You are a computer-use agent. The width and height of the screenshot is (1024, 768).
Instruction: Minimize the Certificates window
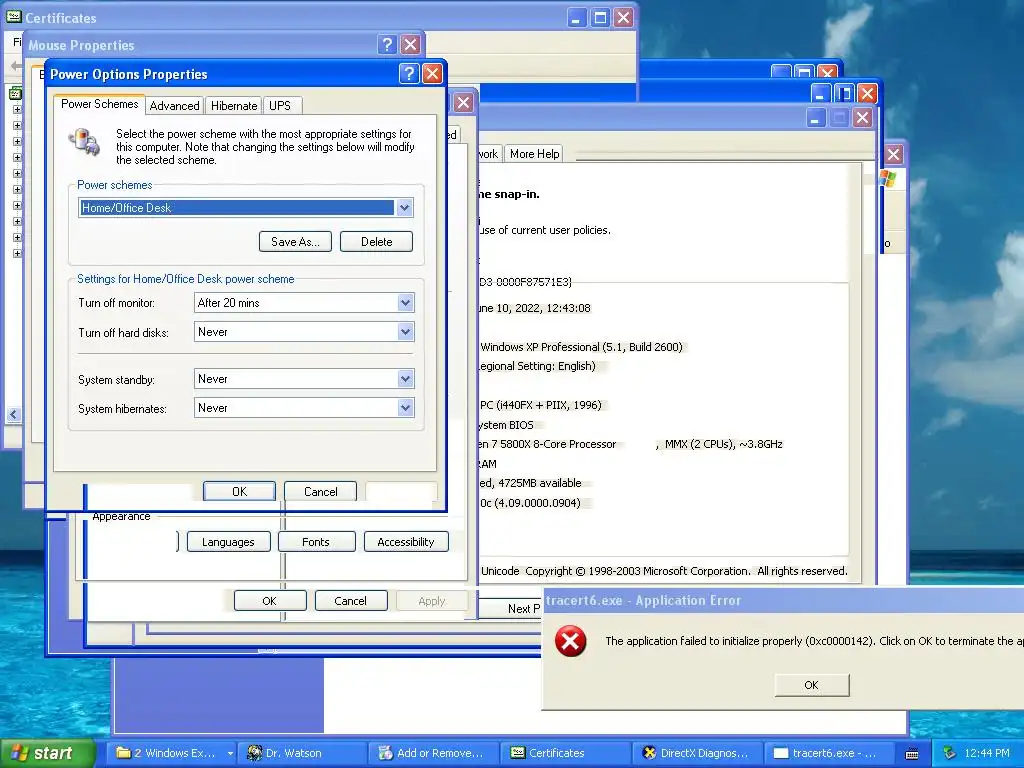tap(575, 17)
